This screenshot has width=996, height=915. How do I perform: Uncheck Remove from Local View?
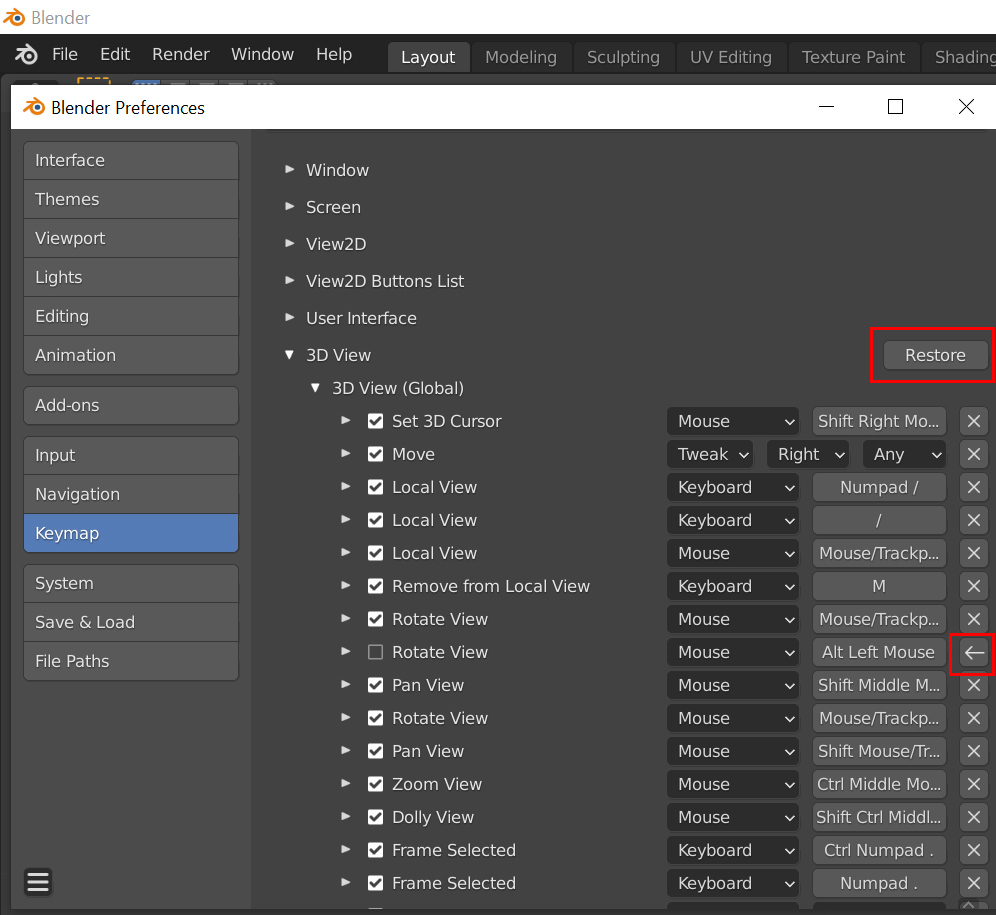(x=375, y=586)
